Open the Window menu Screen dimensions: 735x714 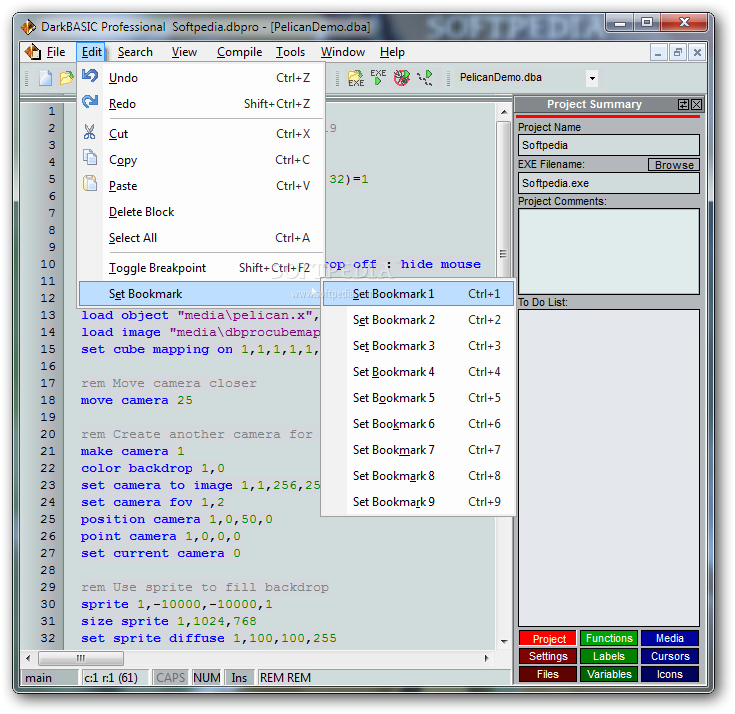tap(343, 52)
